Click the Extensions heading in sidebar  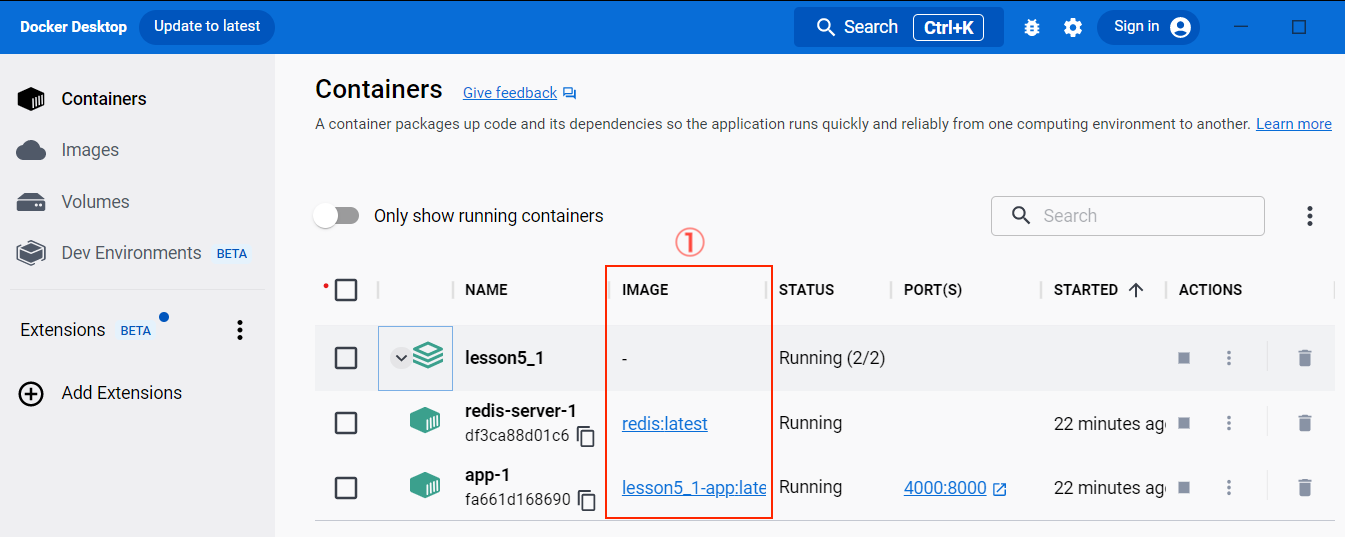pos(62,330)
